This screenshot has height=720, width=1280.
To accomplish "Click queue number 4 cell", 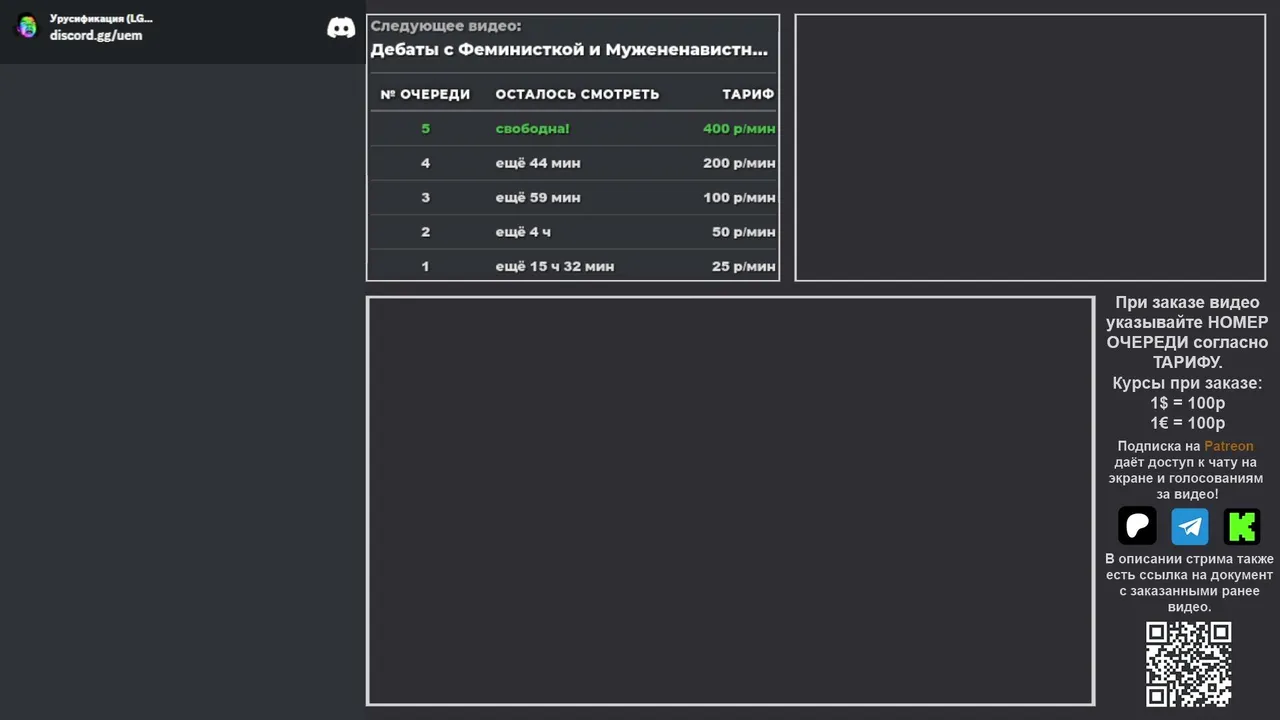I will click(425, 163).
